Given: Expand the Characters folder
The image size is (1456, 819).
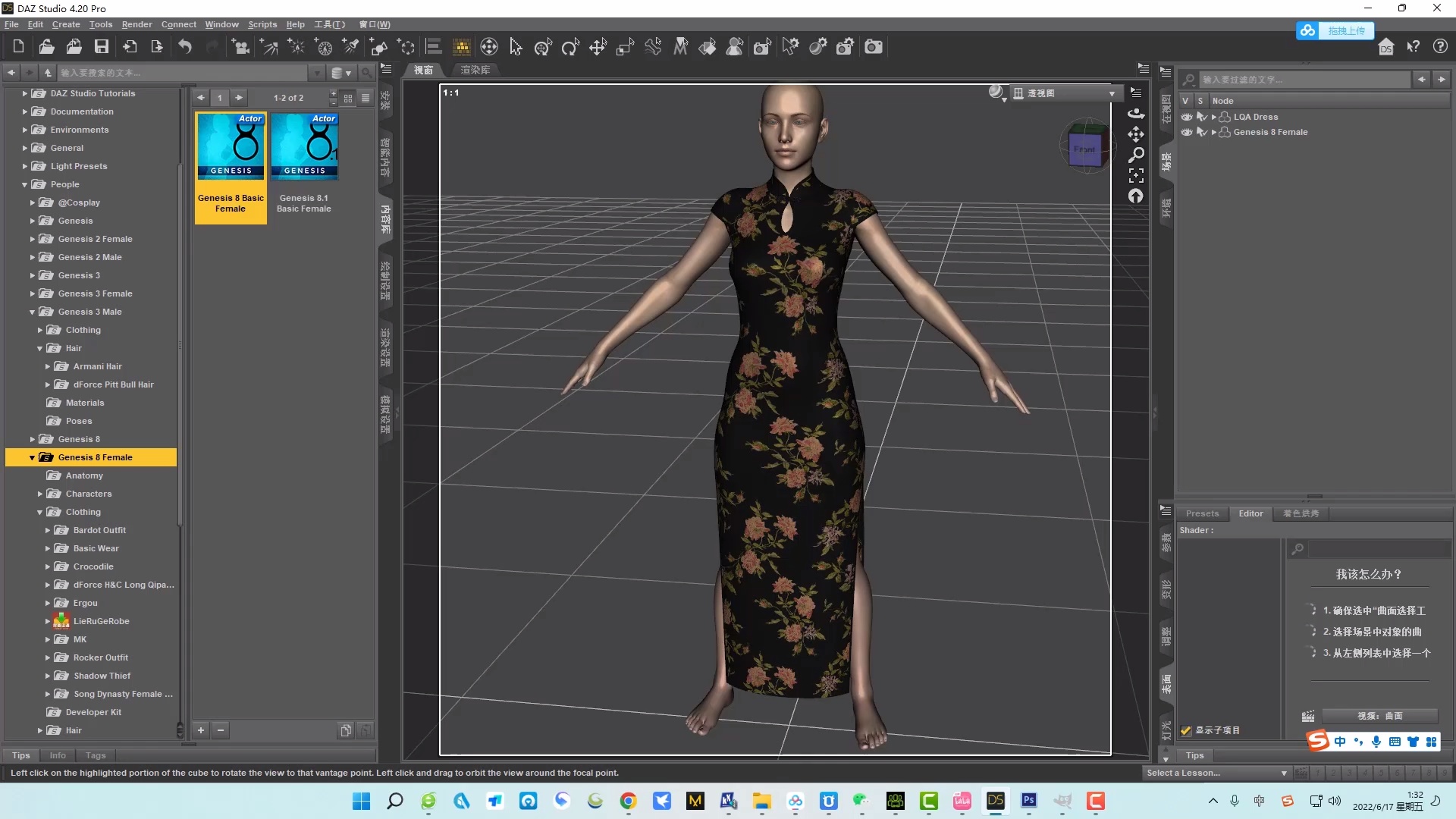Looking at the screenshot, I should [40, 494].
